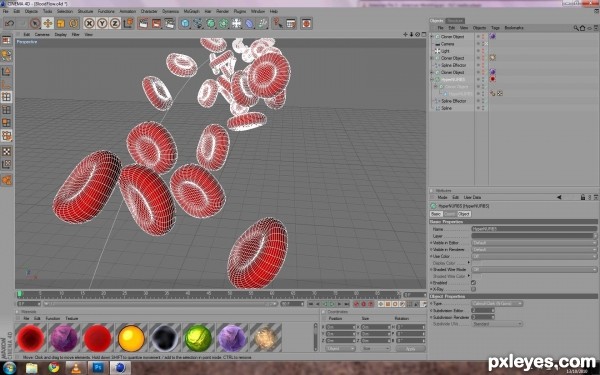Open HyperNURBS generator palette icon

point(211,24)
